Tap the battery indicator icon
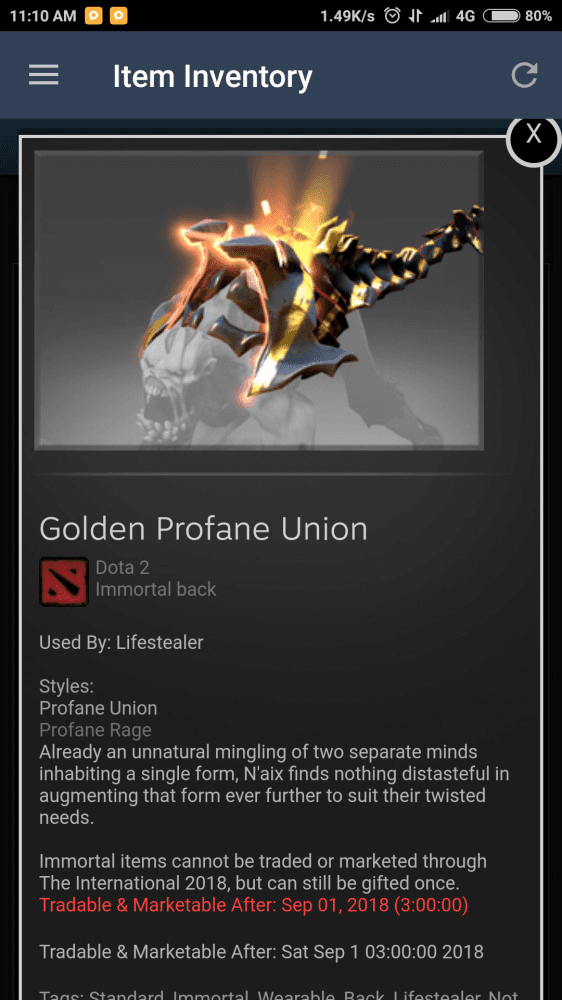This screenshot has height=1000, width=562. 501,16
